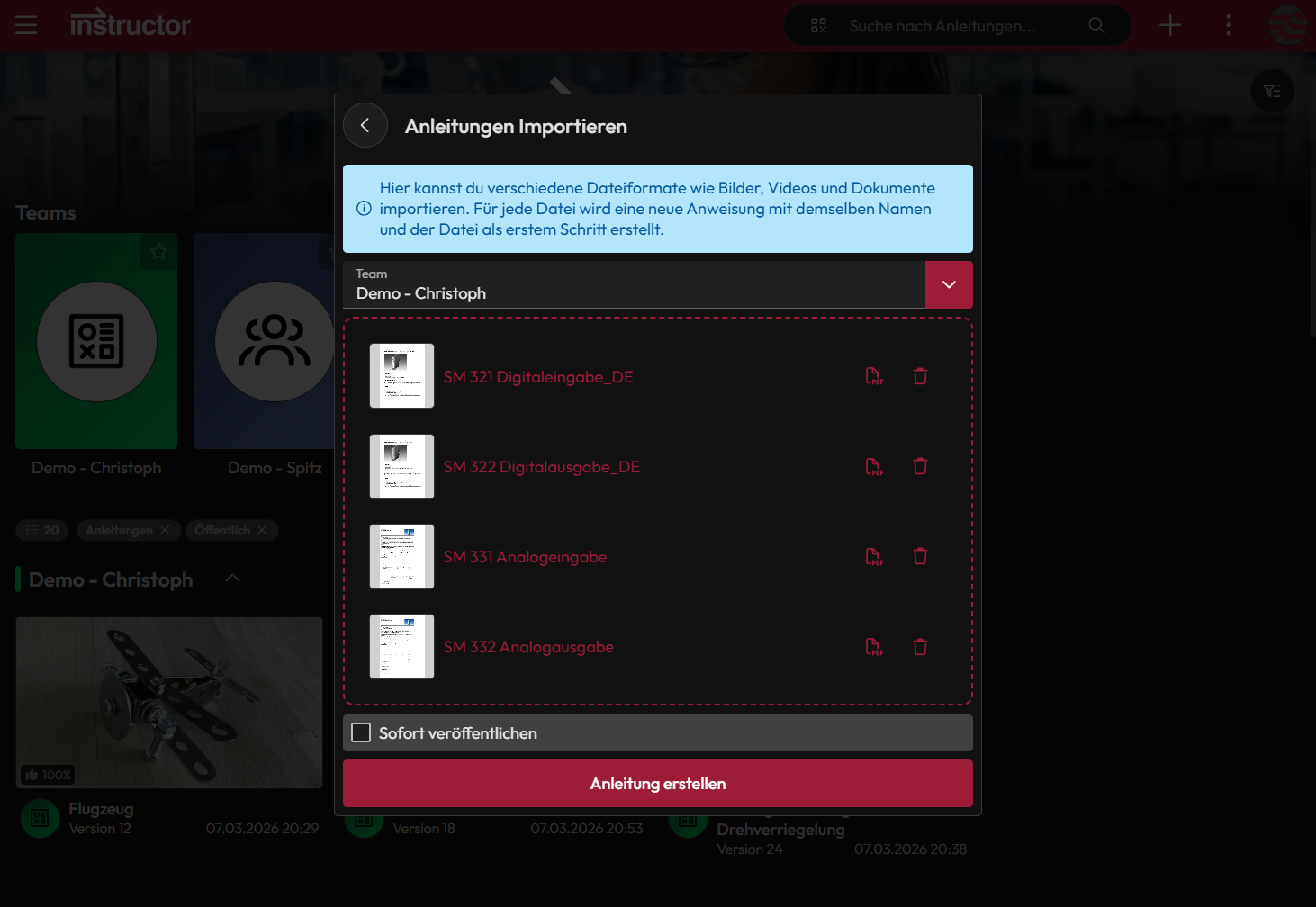The width and height of the screenshot is (1316, 907).
Task: Toggle favorite star on Demo - Christoph team
Action: click(159, 252)
